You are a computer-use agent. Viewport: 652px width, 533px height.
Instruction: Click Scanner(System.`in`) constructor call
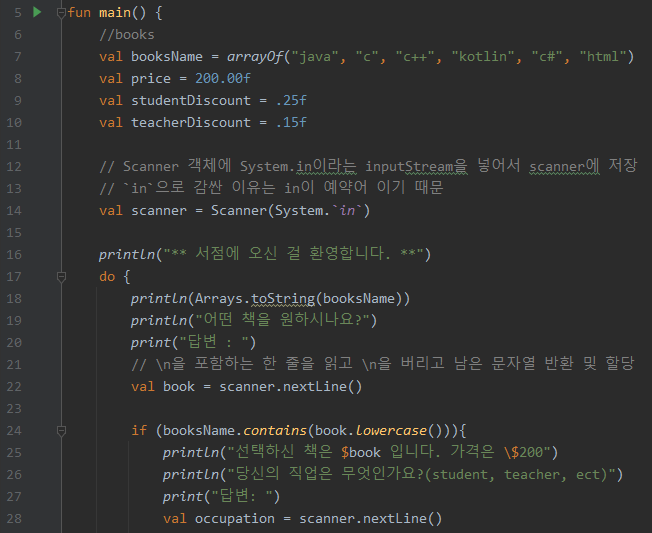(x=290, y=211)
